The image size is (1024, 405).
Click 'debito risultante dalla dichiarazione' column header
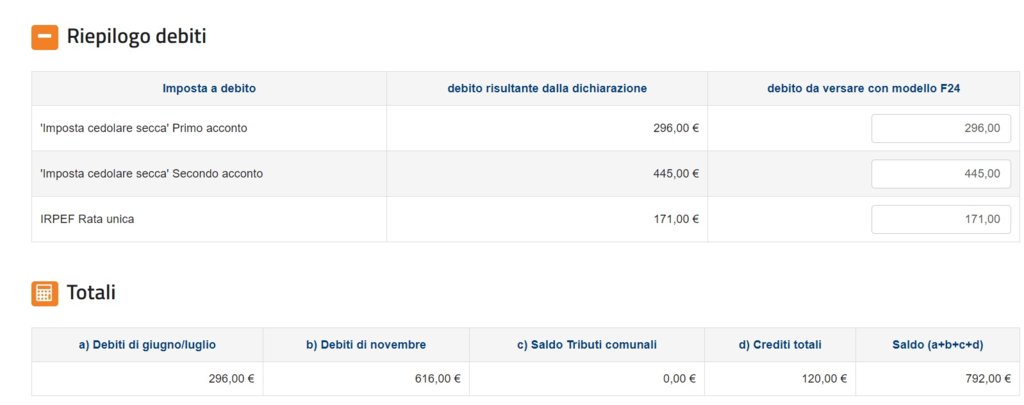pyautogui.click(x=547, y=89)
